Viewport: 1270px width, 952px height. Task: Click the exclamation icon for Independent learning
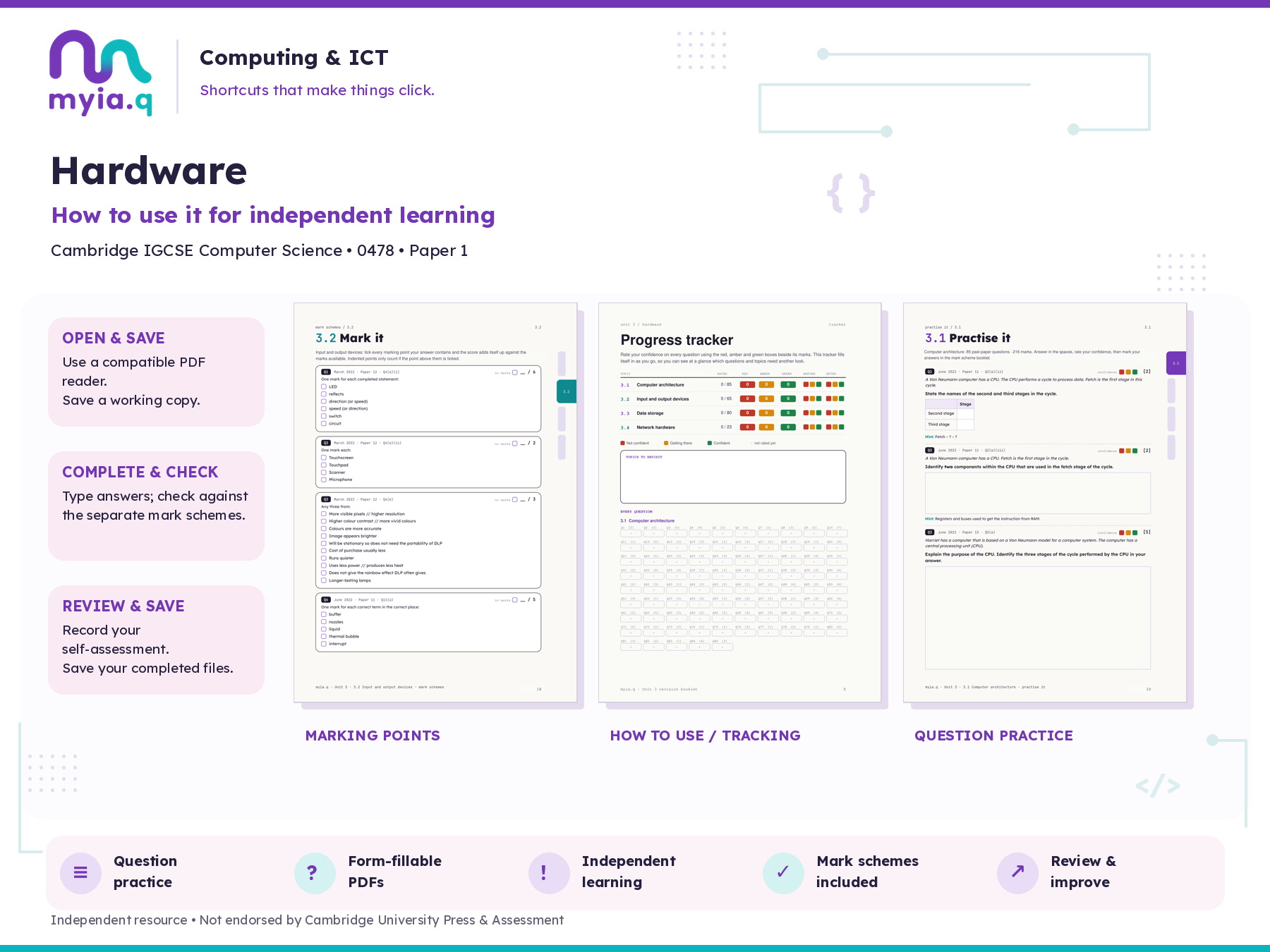coord(549,872)
